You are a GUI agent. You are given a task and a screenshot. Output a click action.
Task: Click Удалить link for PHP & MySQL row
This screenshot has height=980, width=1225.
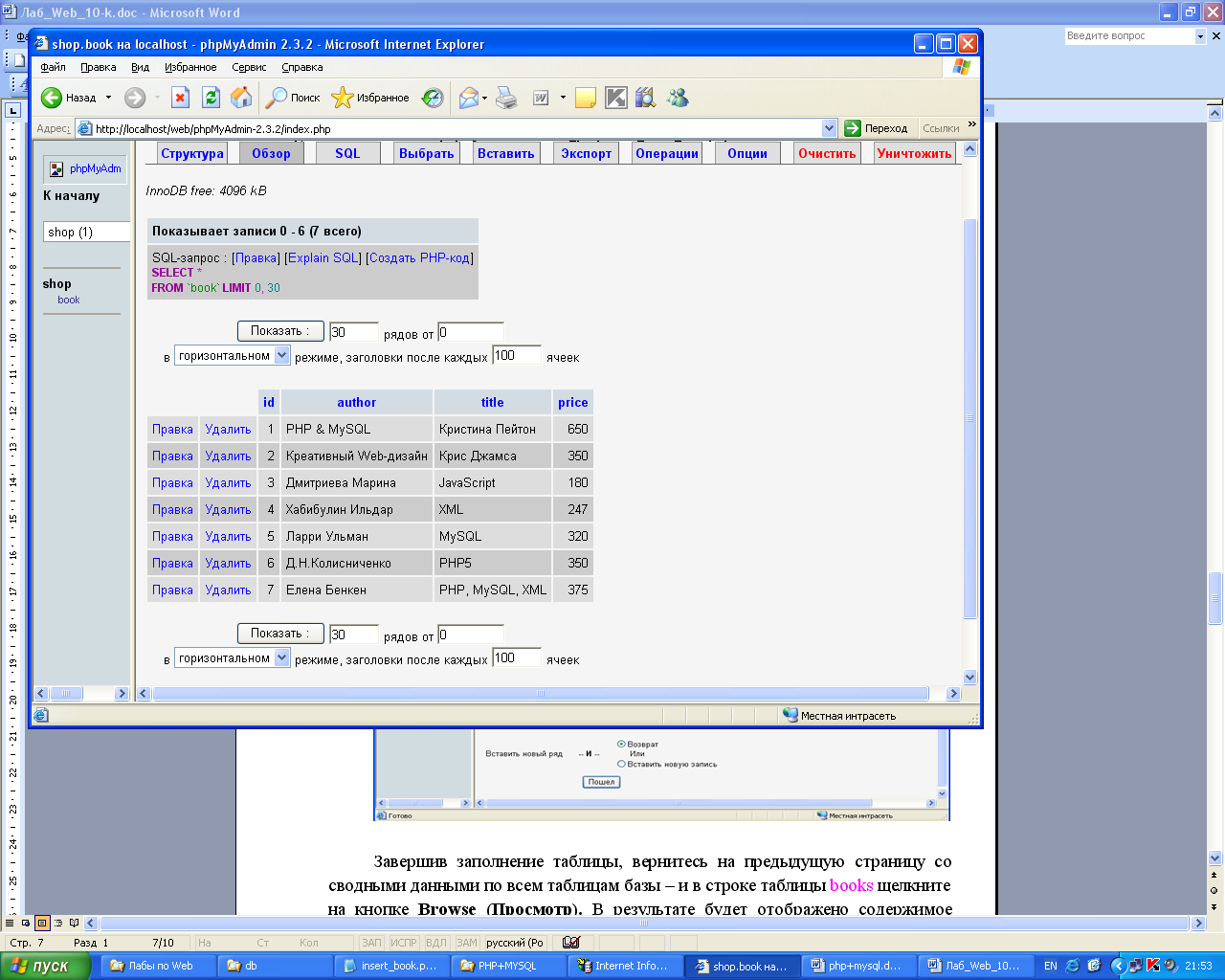click(x=228, y=430)
